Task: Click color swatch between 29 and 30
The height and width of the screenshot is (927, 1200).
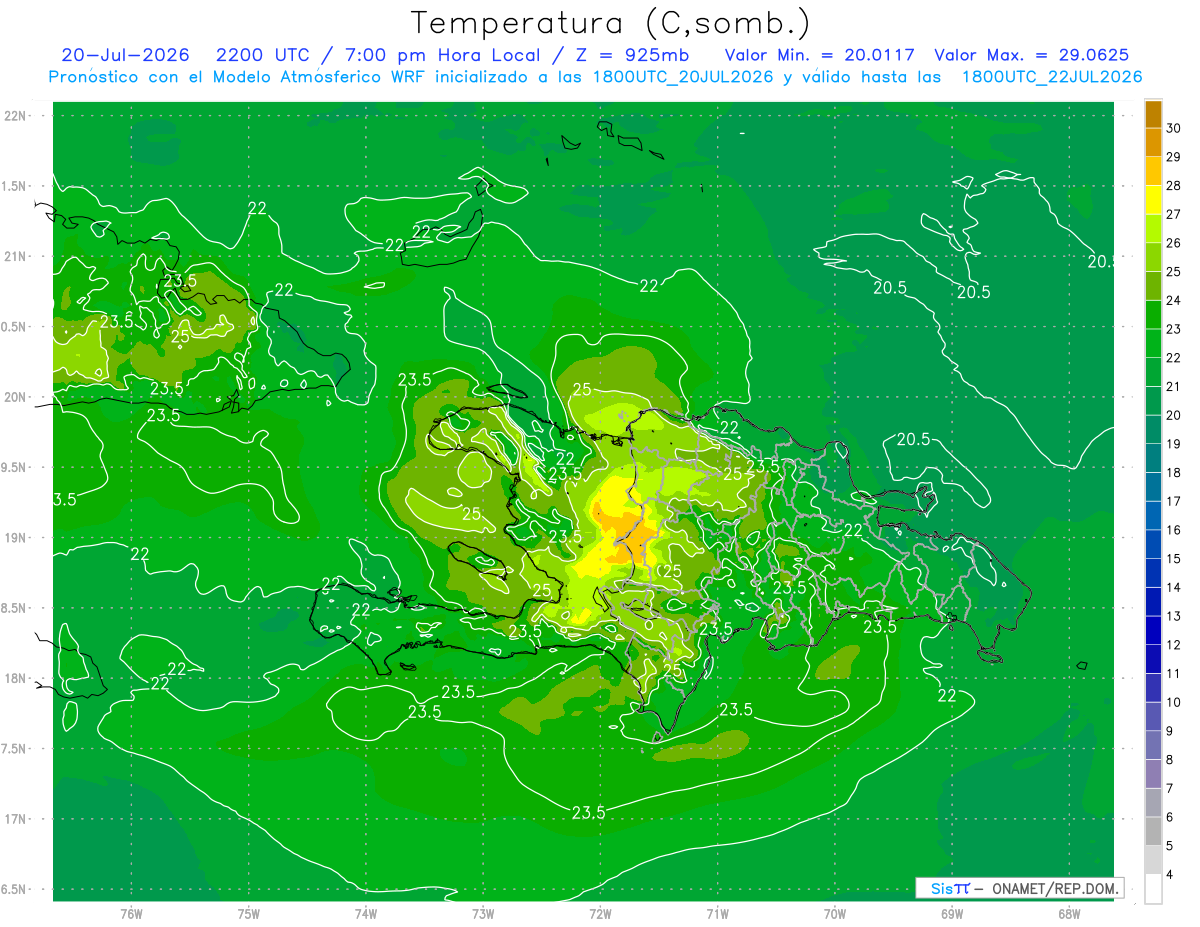Action: click(x=1153, y=142)
